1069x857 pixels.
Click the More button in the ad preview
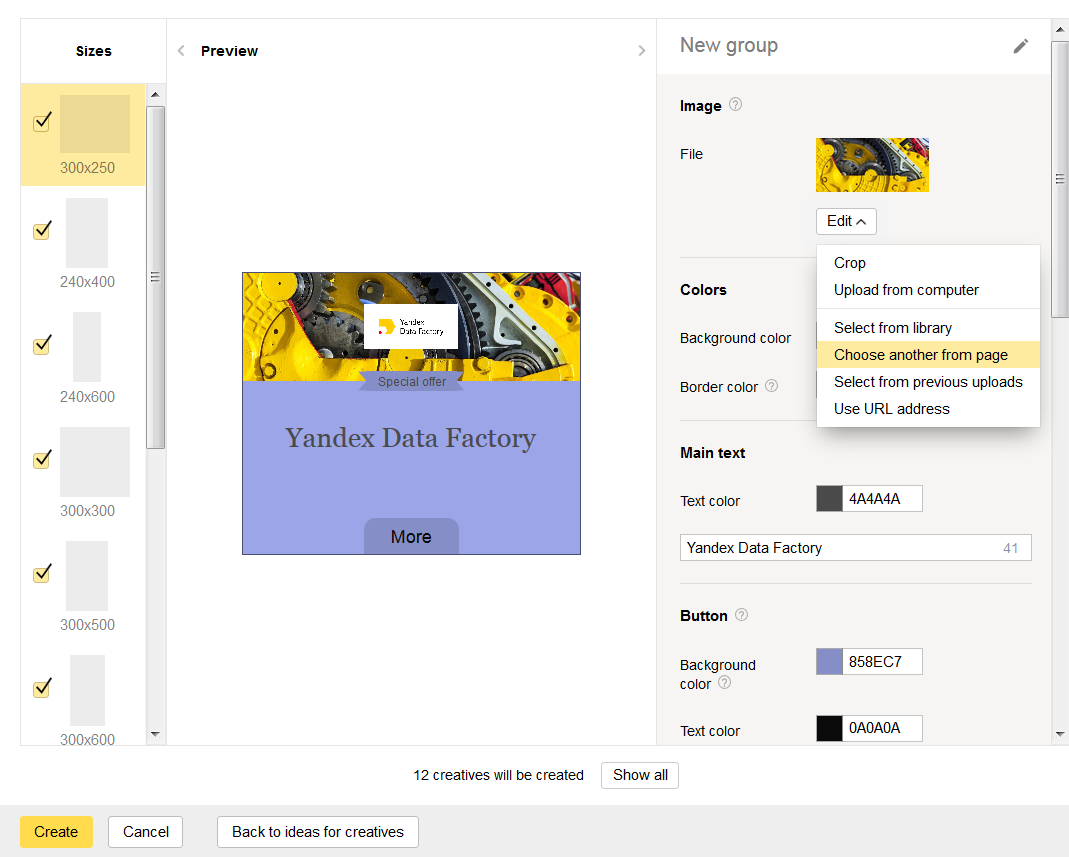pos(411,537)
